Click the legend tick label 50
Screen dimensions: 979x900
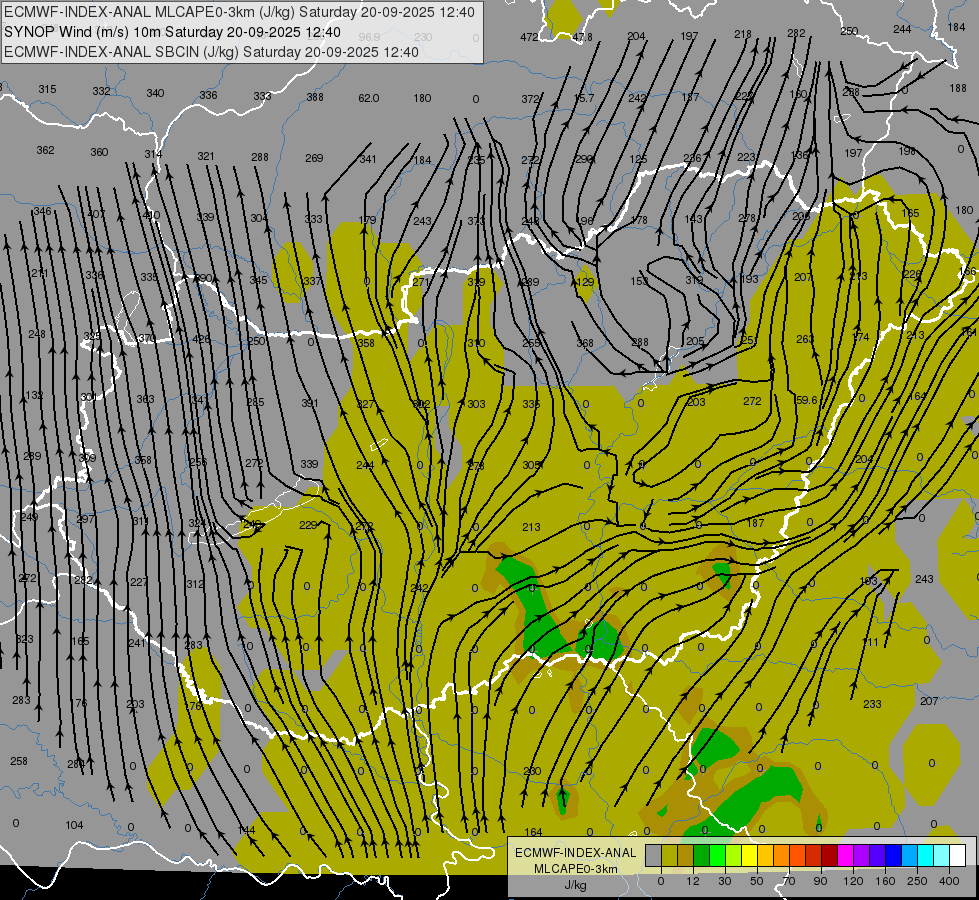coord(757,881)
